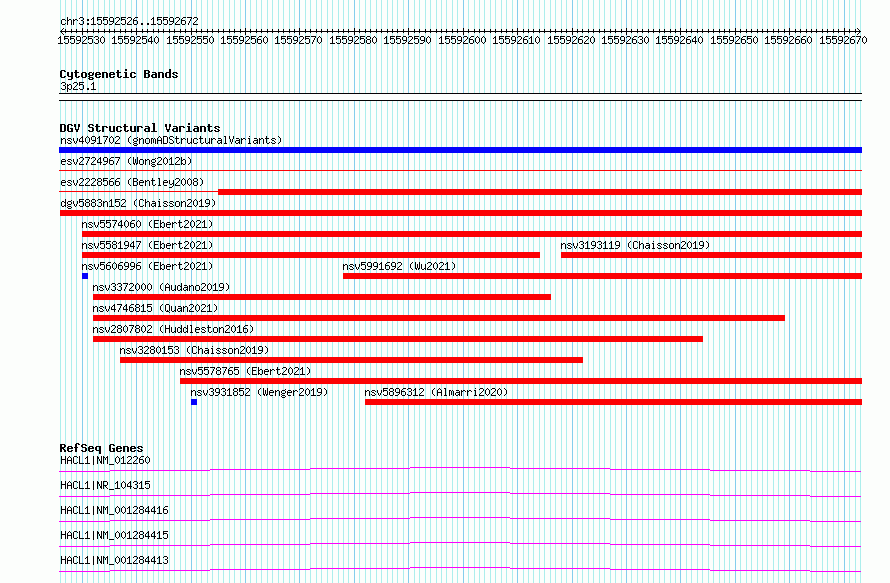Open transcript HACL1|NM_012260
Image resolution: width=890 pixels, height=583 pixels.
[105, 460]
